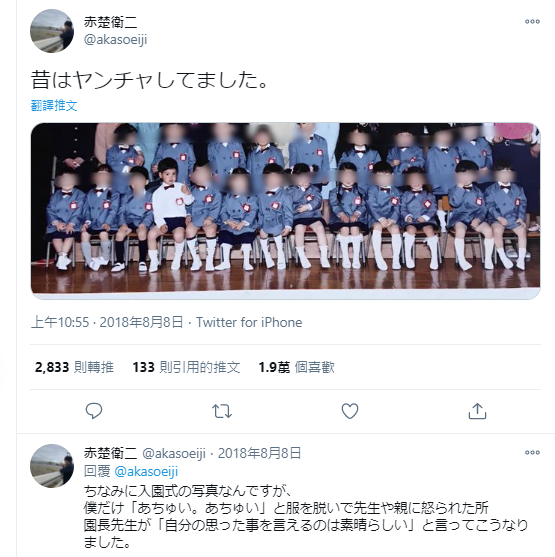The width and height of the screenshot is (555, 557).
Task: Open the 2,833 則轉推 retweets list
Action: 74,367
